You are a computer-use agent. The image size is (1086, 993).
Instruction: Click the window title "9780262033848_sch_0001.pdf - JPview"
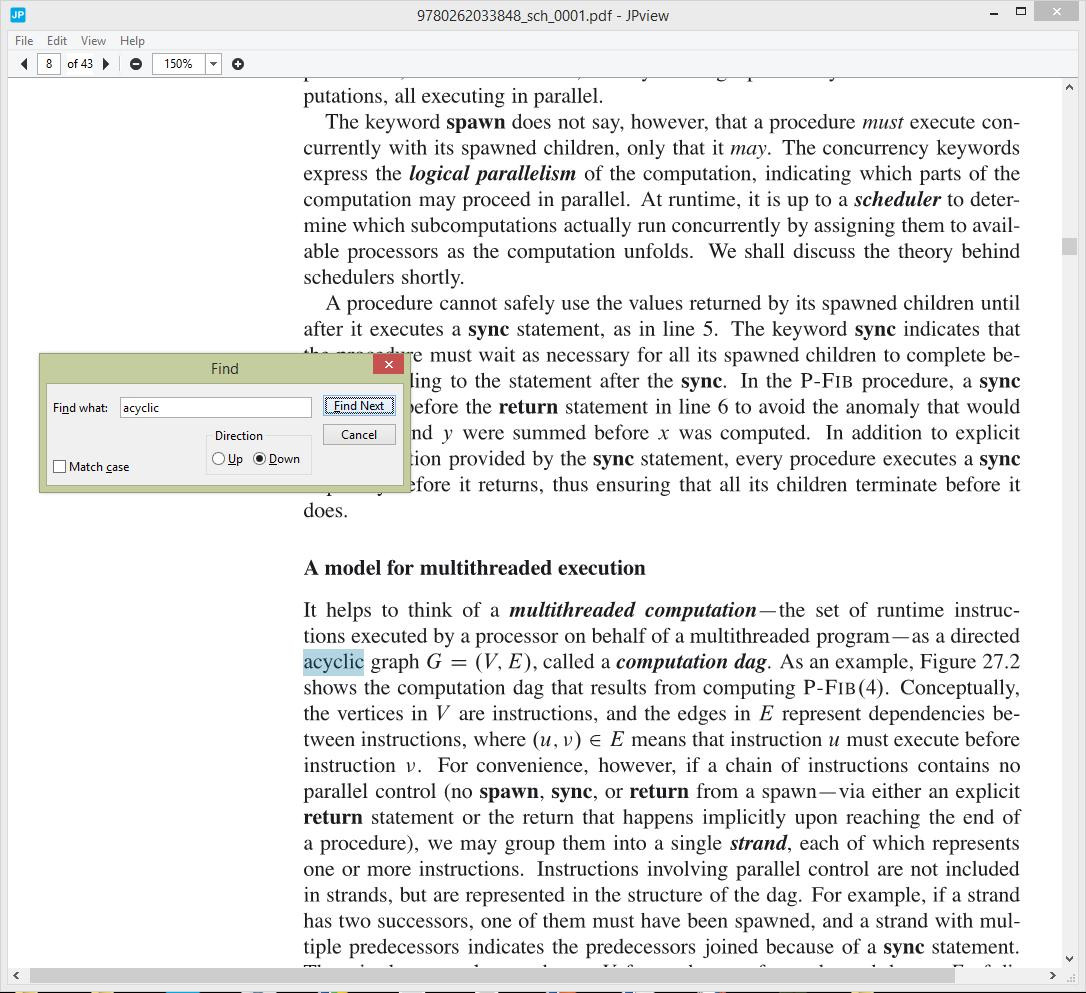tap(543, 15)
